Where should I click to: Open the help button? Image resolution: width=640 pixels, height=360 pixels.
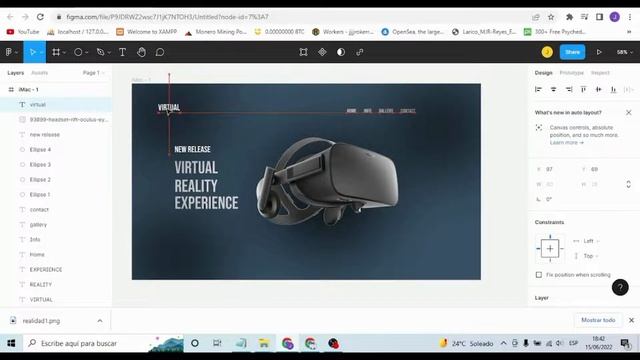pos(620,287)
